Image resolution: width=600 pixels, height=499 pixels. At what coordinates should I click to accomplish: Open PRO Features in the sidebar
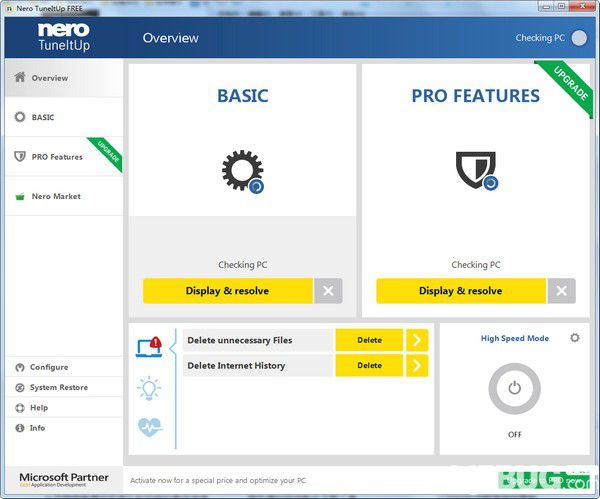click(64, 157)
